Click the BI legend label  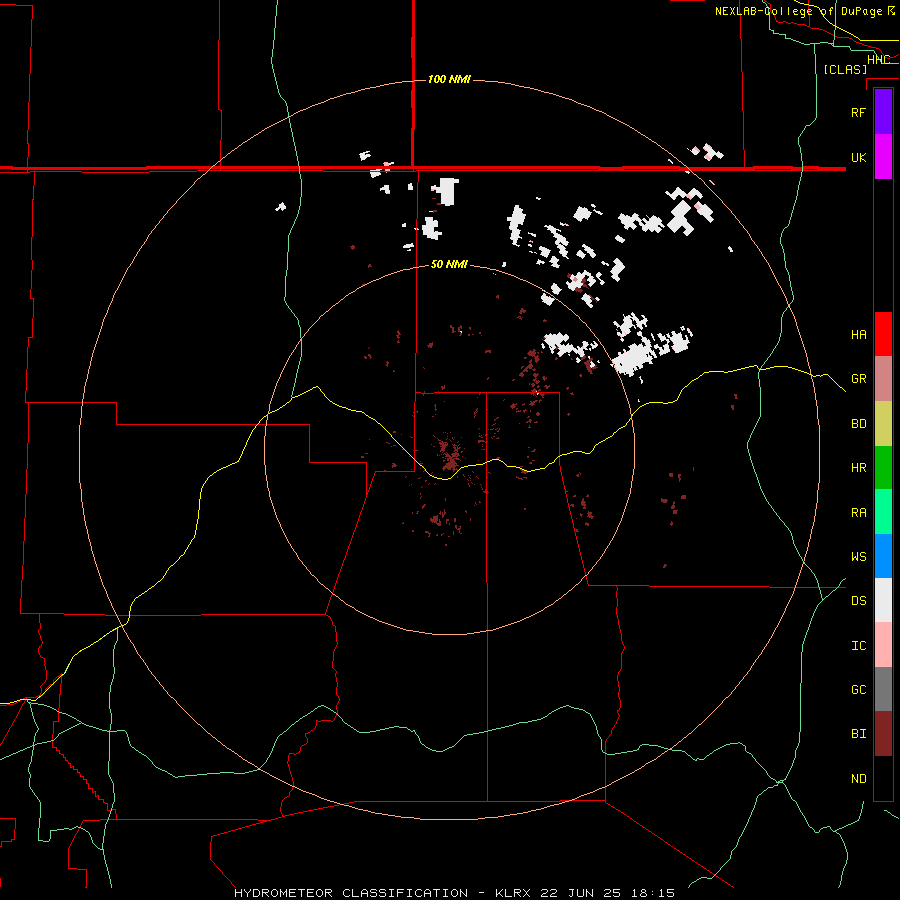coord(858,734)
